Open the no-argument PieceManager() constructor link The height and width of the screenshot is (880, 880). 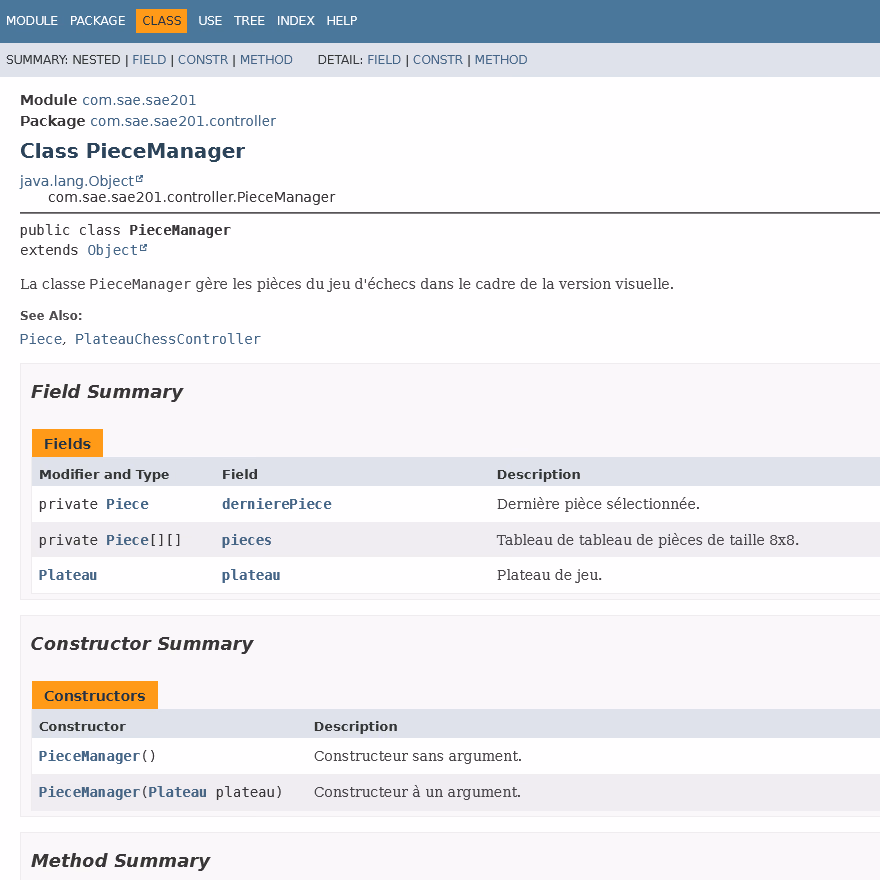89,756
